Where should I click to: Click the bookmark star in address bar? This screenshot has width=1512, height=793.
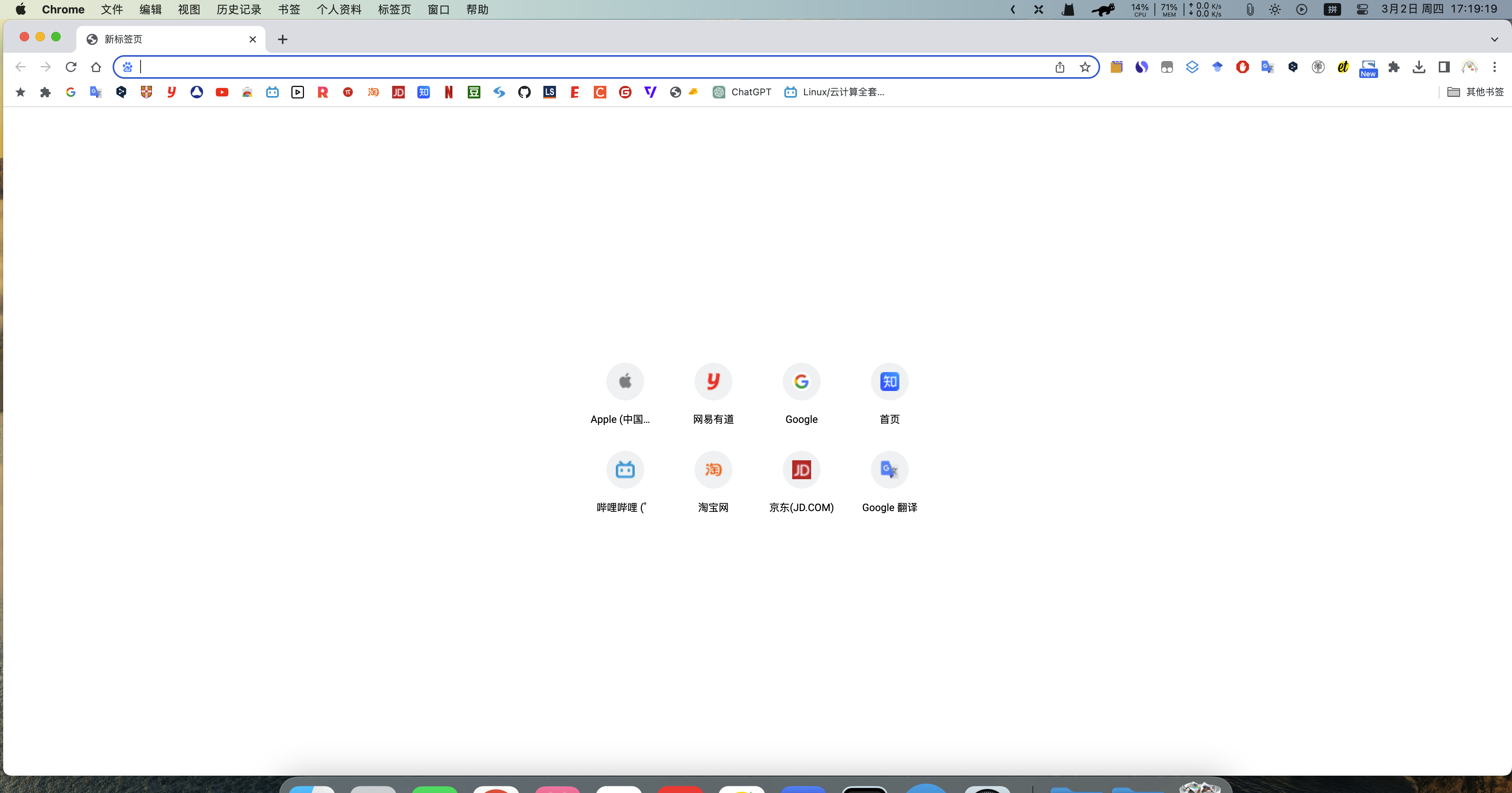[1085, 67]
